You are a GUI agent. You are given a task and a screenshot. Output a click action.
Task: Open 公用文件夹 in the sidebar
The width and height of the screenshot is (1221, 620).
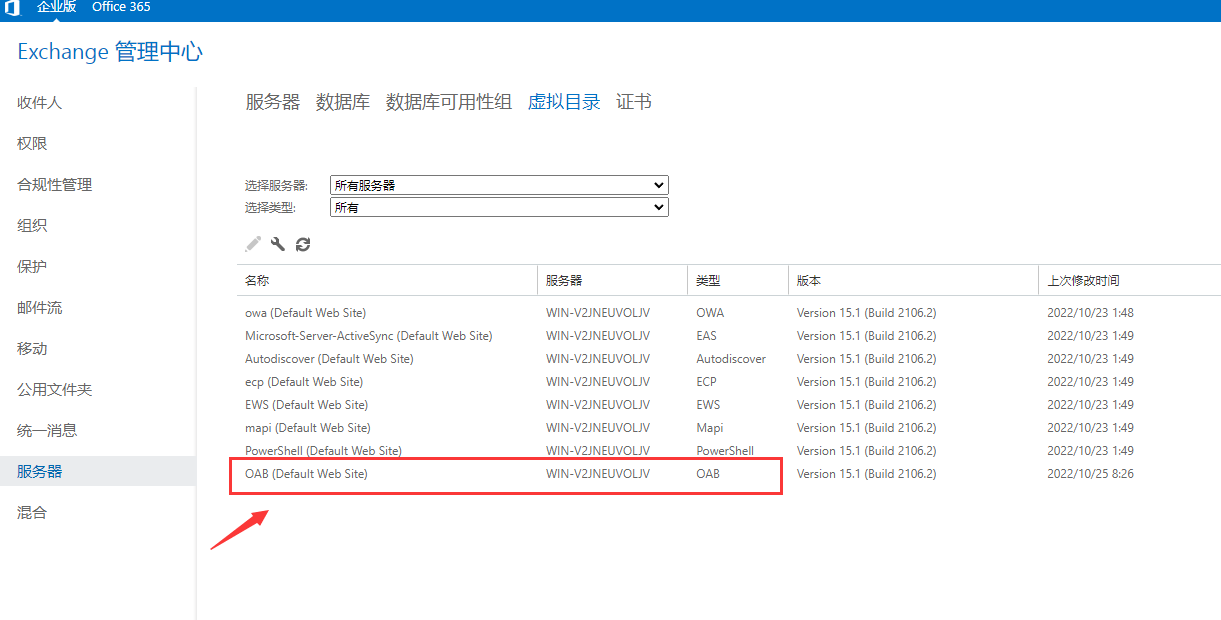click(x=55, y=390)
